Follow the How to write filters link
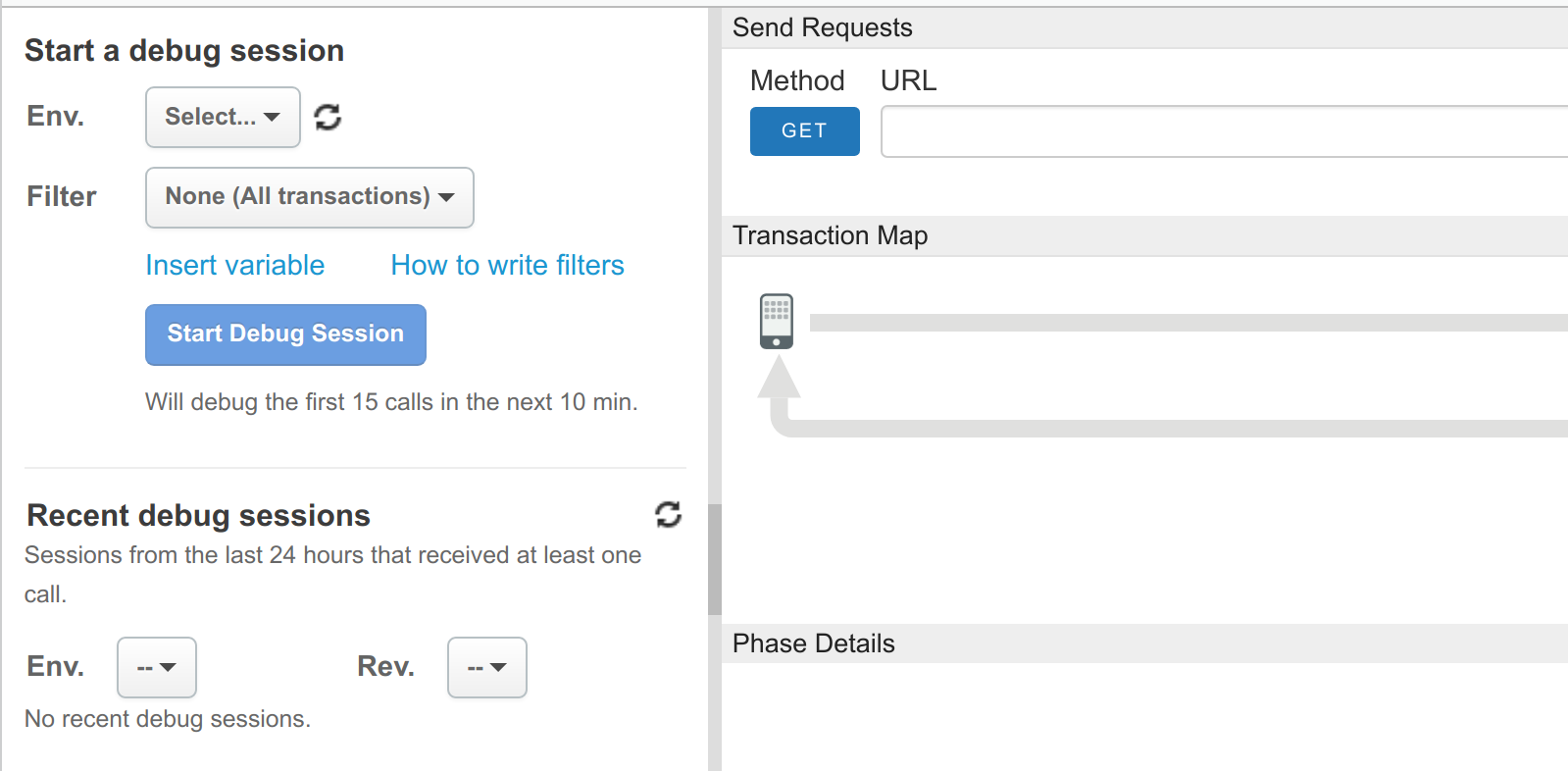 [x=507, y=265]
